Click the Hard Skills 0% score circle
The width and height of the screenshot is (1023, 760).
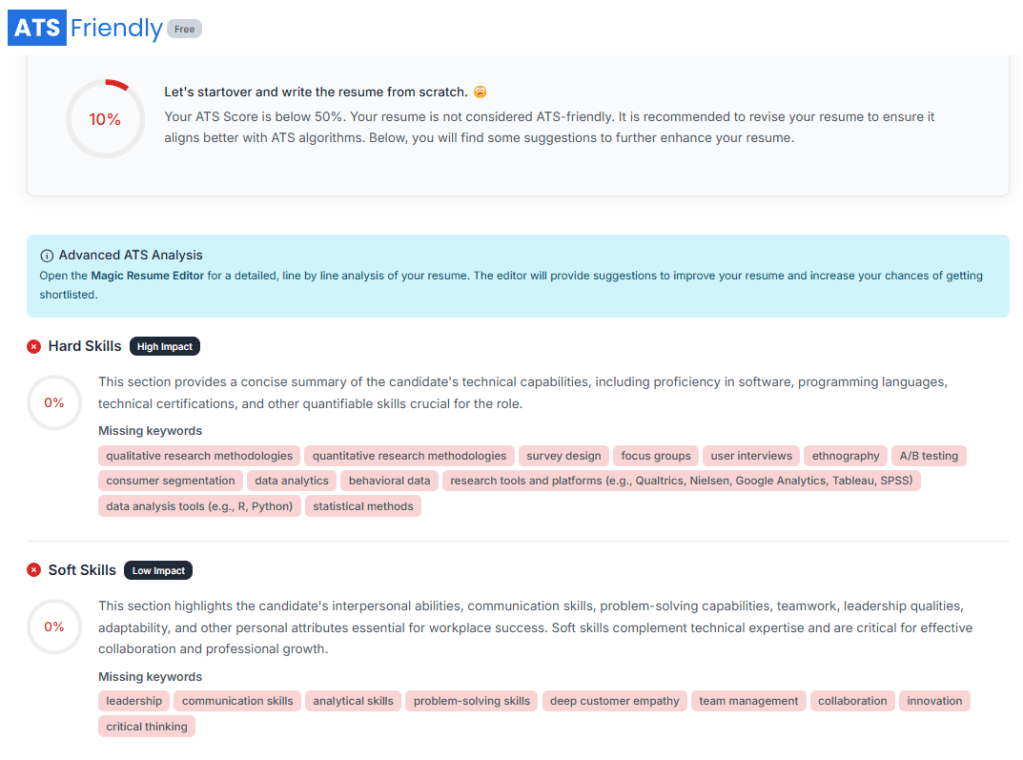54,402
